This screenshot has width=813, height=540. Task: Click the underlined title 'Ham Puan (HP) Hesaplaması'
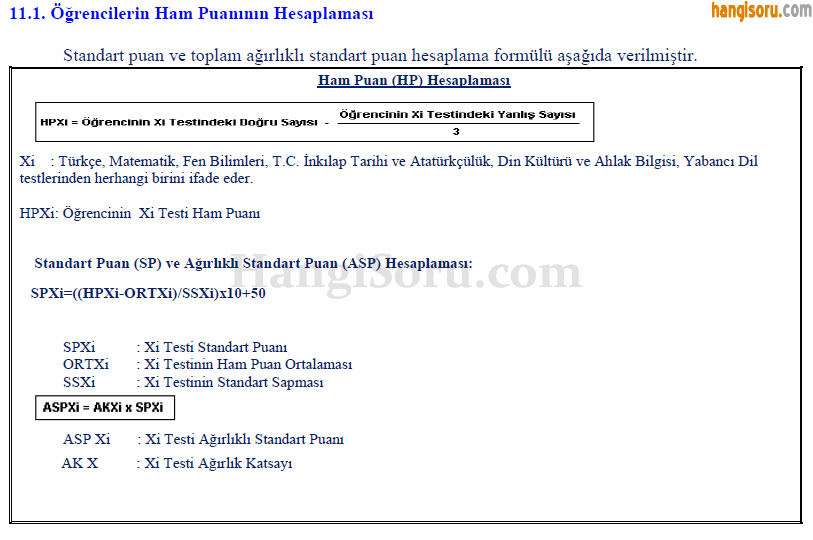coord(414,80)
